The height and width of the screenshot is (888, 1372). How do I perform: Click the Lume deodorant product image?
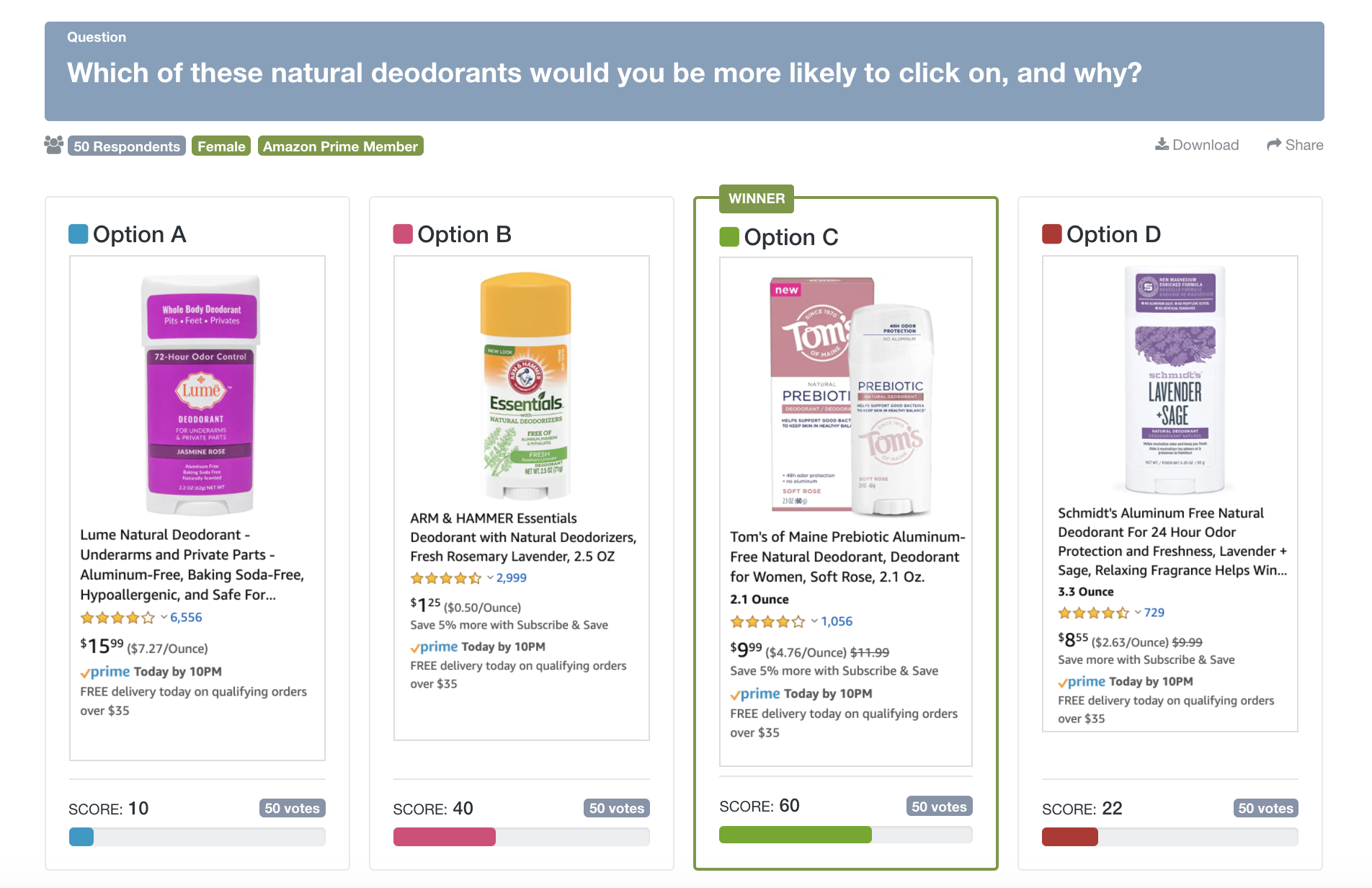[x=200, y=394]
